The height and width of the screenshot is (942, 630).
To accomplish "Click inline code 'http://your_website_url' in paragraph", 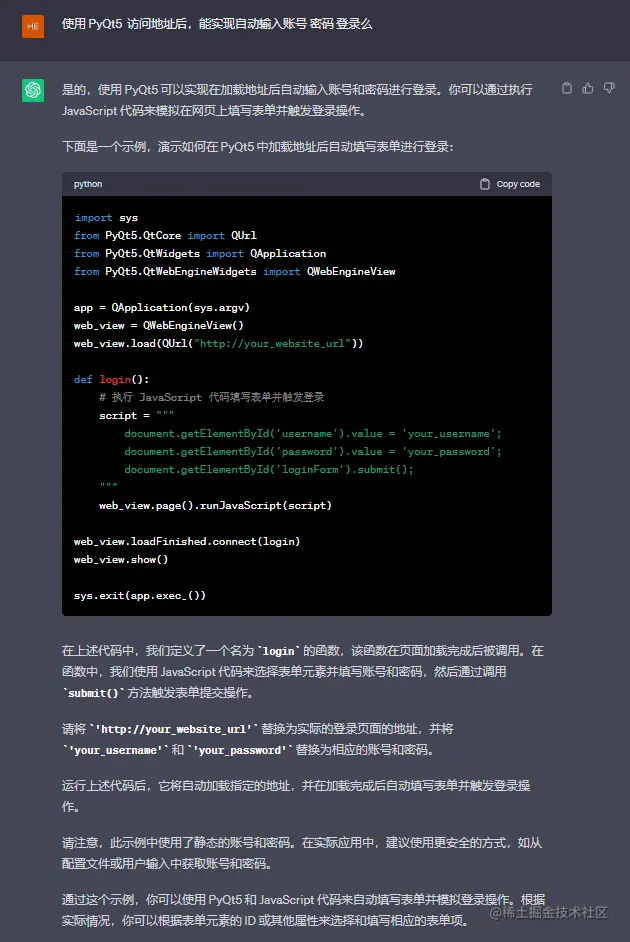I will click(174, 729).
